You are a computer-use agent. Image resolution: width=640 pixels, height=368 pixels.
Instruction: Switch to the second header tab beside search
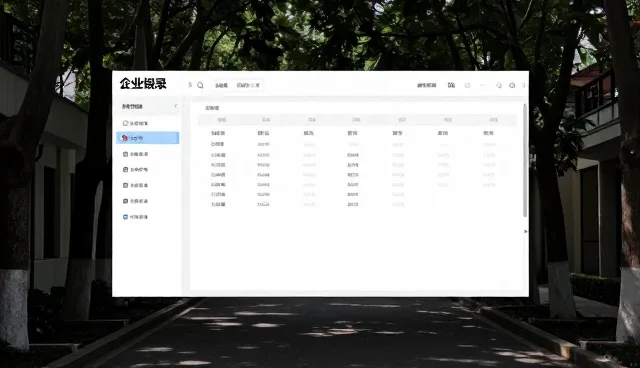(x=248, y=85)
